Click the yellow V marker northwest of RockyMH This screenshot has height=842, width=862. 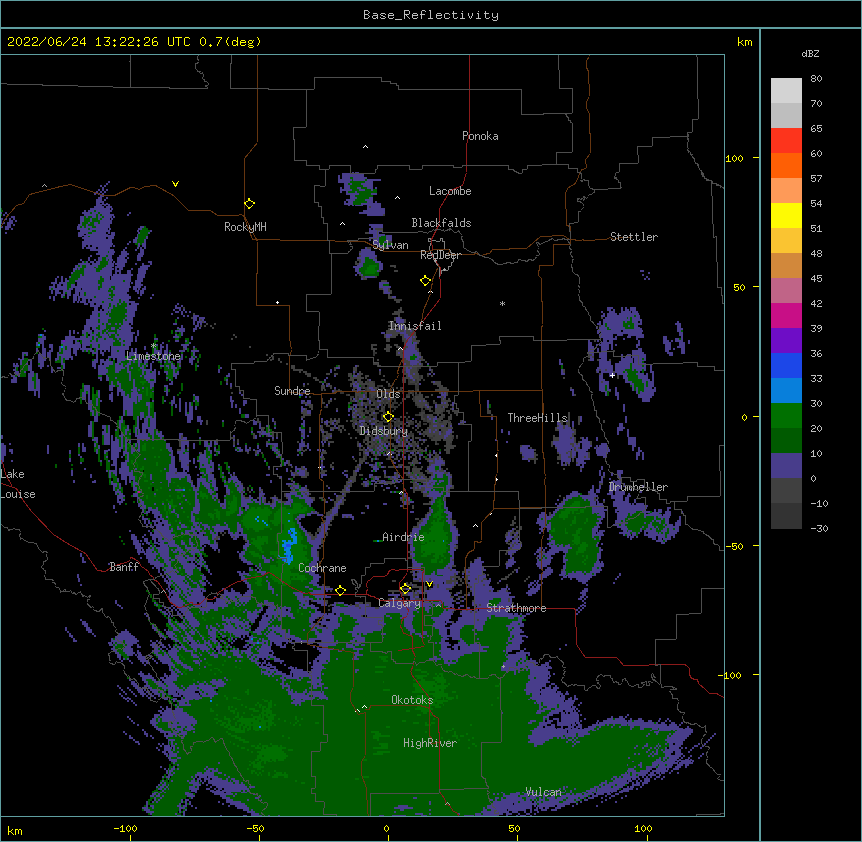coord(175,184)
